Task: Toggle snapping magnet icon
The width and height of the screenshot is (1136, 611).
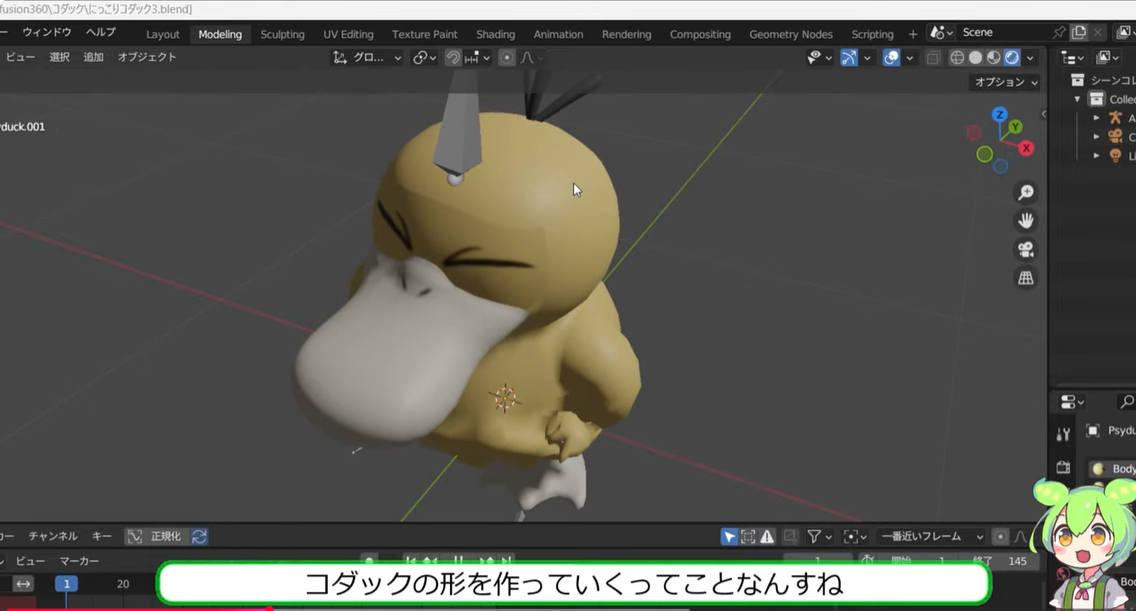Action: point(453,57)
